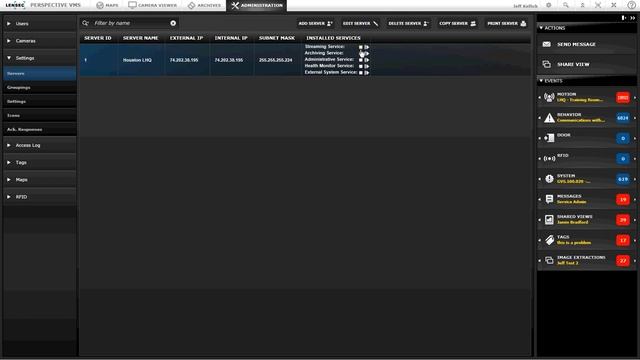Click the filter search icon

[x=85, y=23]
